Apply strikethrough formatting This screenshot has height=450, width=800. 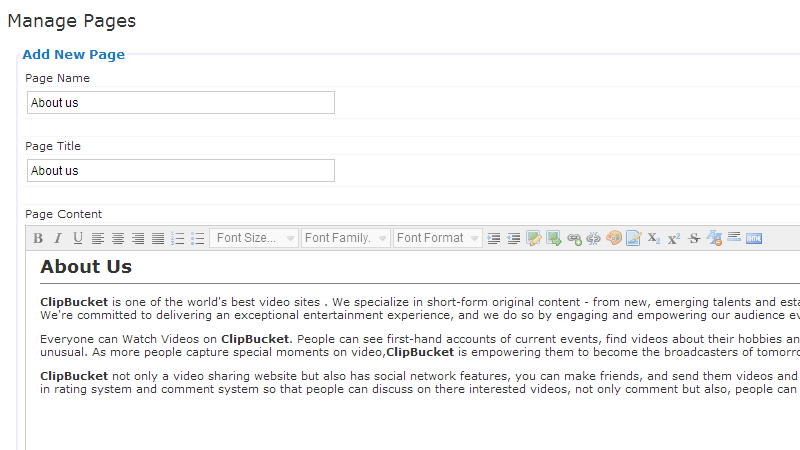[x=693, y=238]
